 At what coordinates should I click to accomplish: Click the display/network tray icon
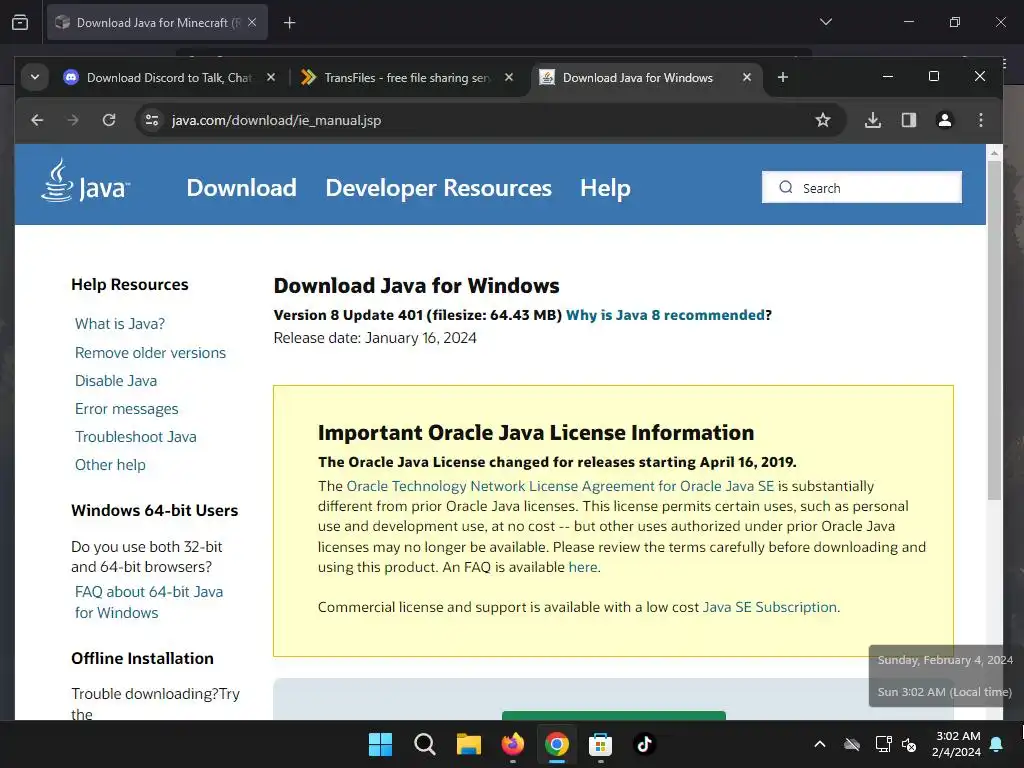883,744
